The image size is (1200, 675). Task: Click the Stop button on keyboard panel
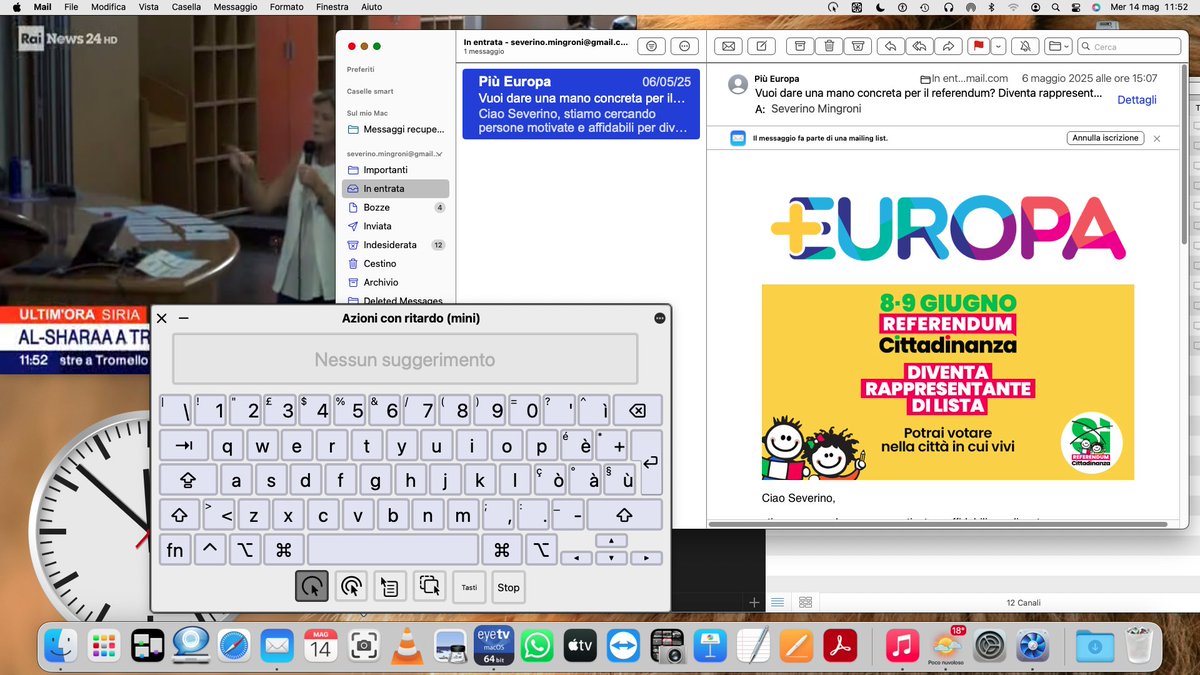pyautogui.click(x=509, y=587)
